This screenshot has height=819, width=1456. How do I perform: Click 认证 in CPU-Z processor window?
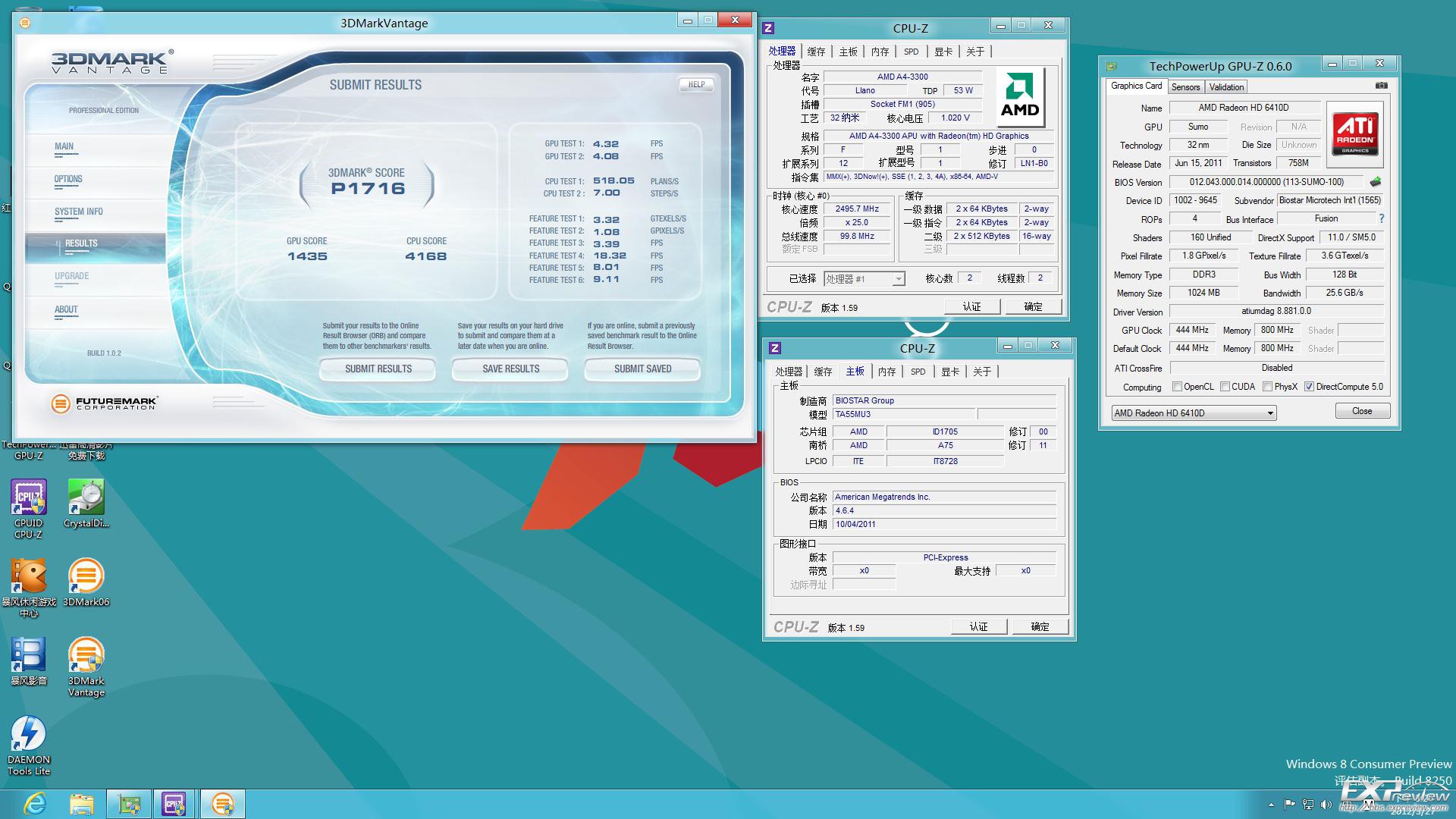pyautogui.click(x=971, y=307)
